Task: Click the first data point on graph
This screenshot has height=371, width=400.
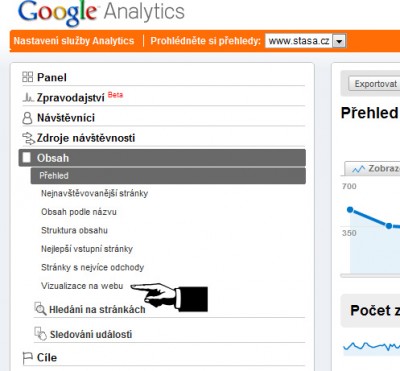Action: coord(350,210)
